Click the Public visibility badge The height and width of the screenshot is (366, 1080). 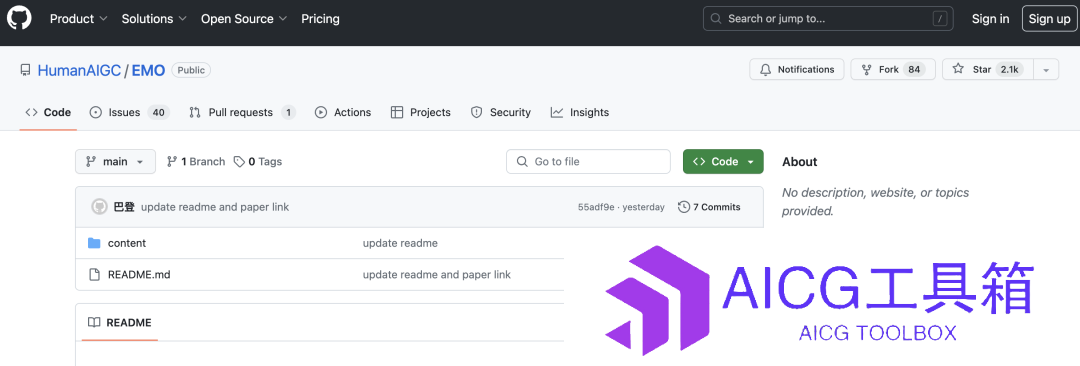(x=191, y=70)
